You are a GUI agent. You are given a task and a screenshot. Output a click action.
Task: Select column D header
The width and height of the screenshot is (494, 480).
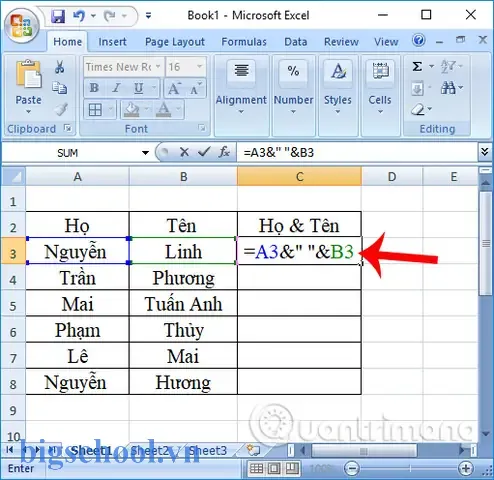392,177
